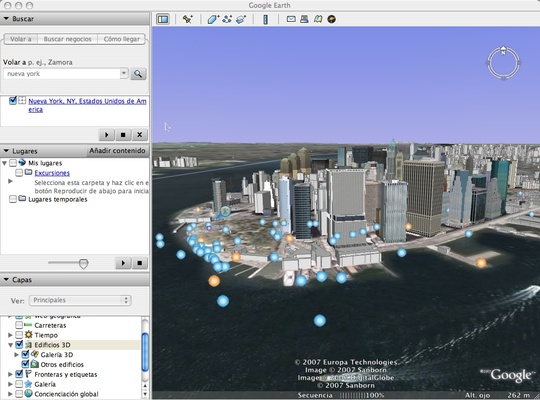Image resolution: width=540 pixels, height=400 pixels.
Task: Click the magnifier search button
Action: [138, 74]
